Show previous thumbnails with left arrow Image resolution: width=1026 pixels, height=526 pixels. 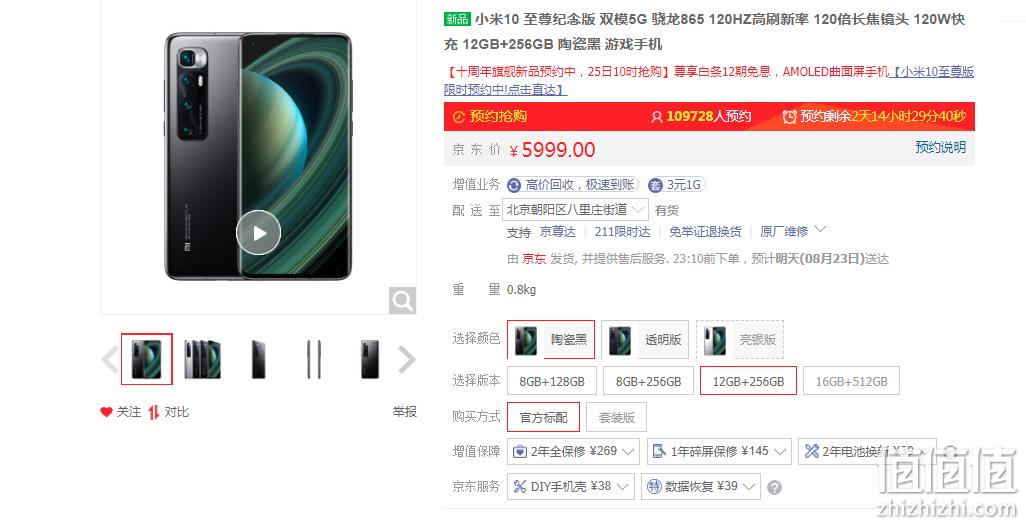click(110, 359)
